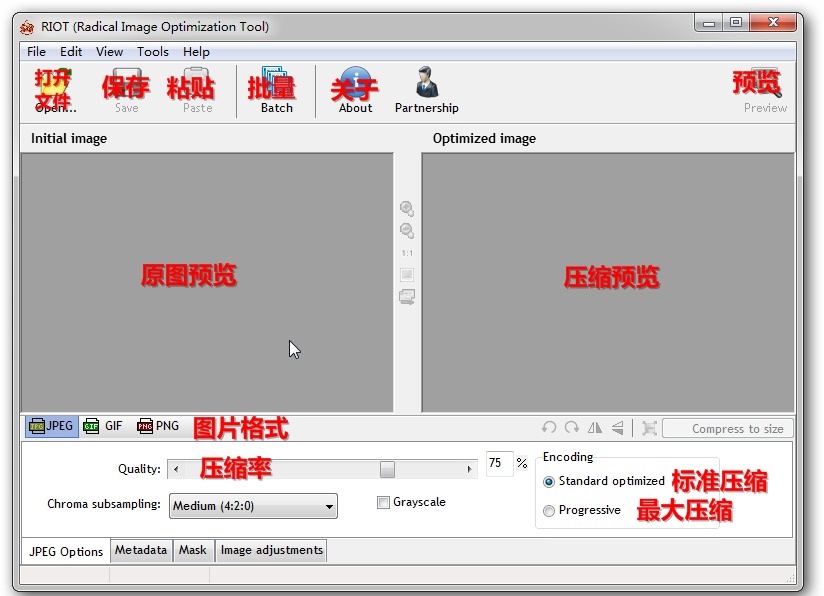The width and height of the screenshot is (824, 596).
Task: Open the View menu
Action: 109,52
